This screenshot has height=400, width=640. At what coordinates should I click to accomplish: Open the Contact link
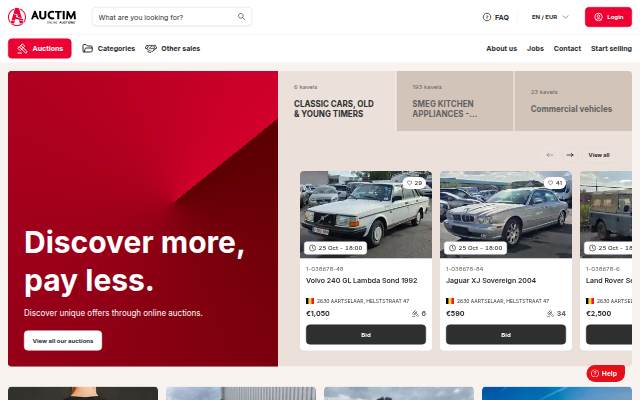pos(567,49)
